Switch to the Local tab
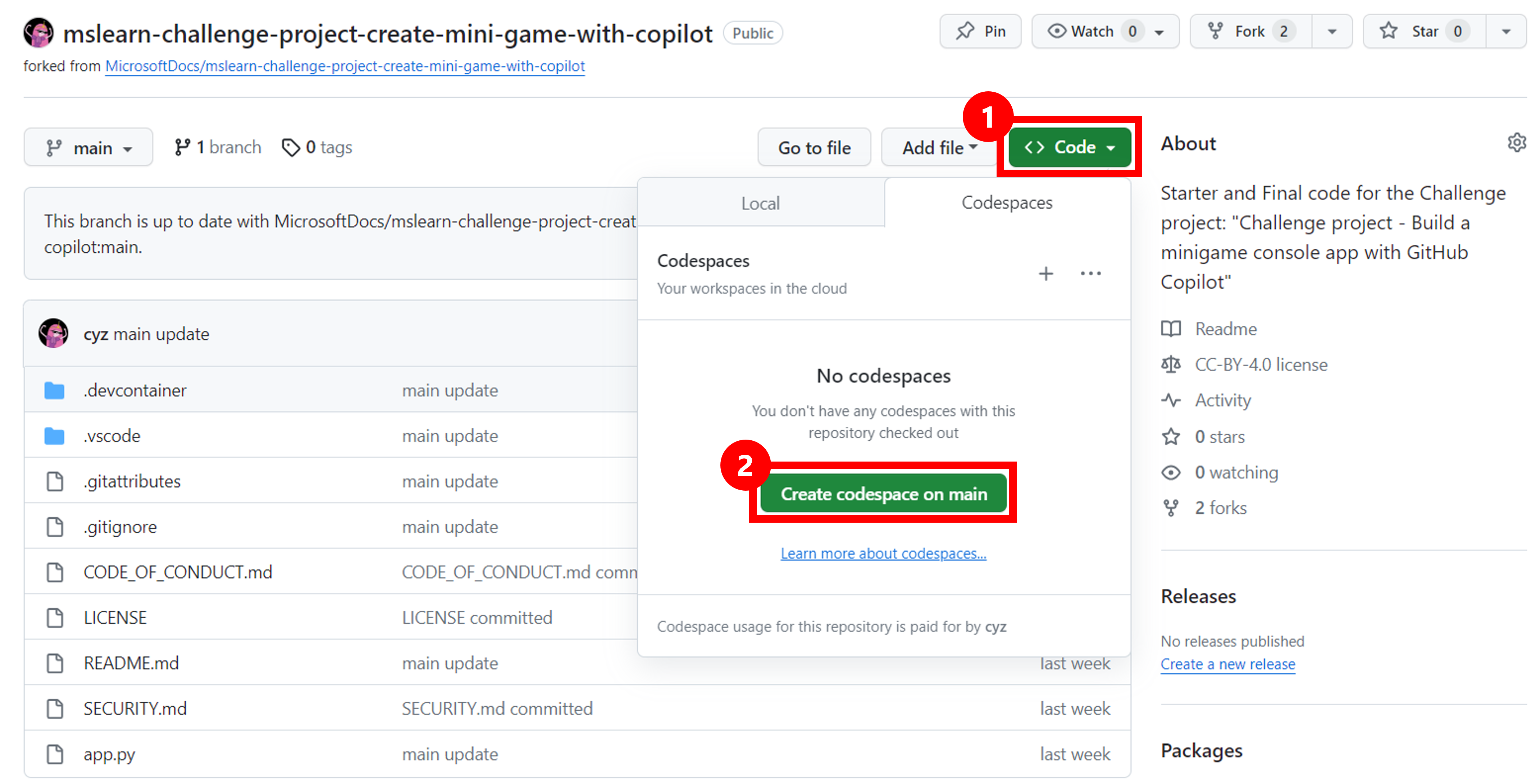Image resolution: width=1540 pixels, height=784 pixels. (760, 203)
